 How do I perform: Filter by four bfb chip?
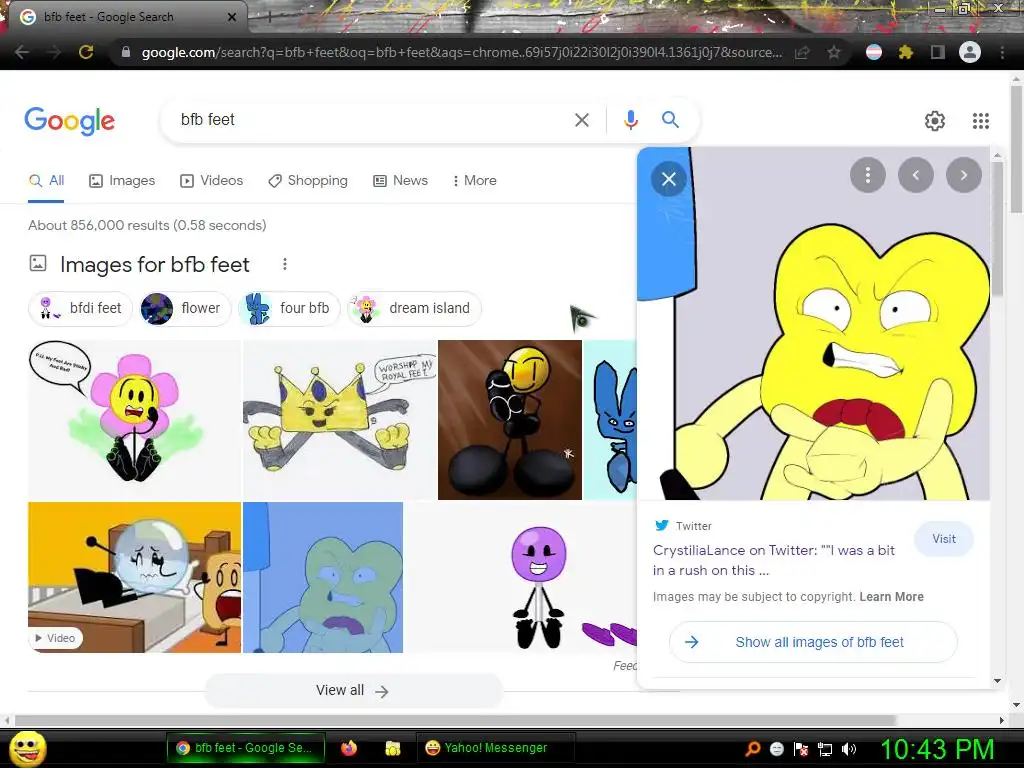288,308
